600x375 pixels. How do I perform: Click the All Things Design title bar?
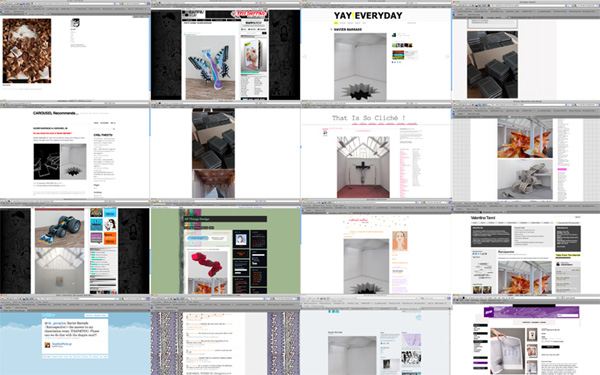225,219
